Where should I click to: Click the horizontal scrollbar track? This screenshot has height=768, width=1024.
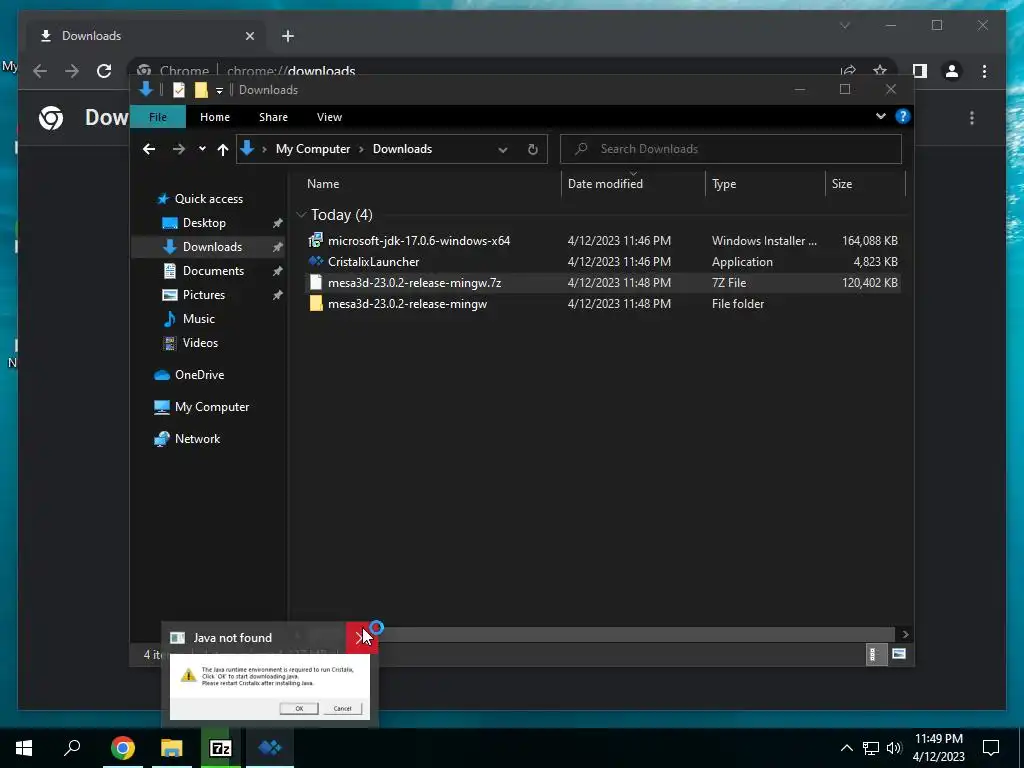point(637,634)
